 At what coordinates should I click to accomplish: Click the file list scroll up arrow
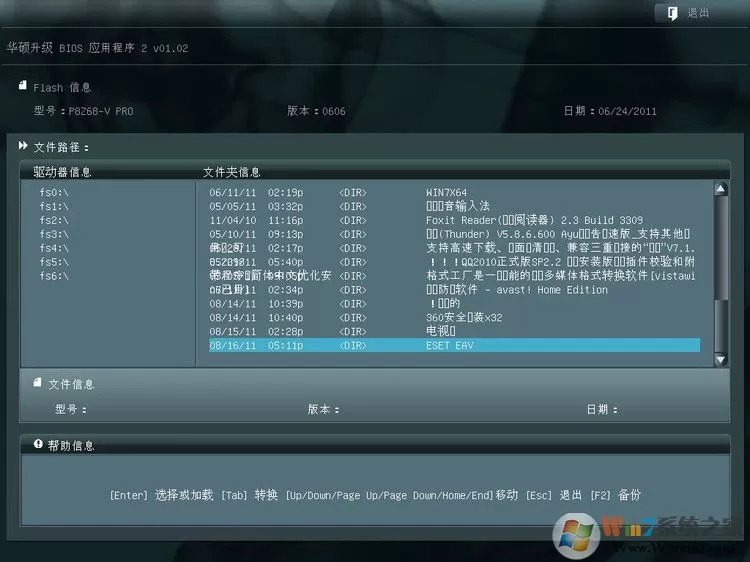[721, 189]
